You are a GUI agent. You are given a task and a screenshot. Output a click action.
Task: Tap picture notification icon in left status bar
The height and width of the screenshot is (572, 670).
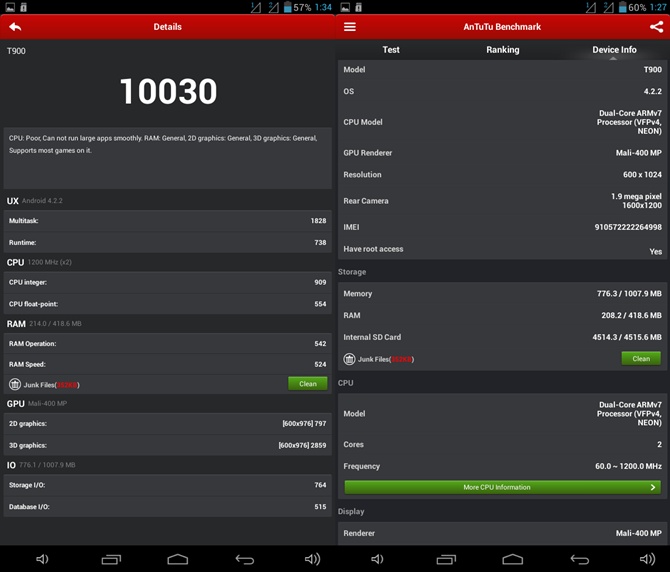tap(10, 7)
